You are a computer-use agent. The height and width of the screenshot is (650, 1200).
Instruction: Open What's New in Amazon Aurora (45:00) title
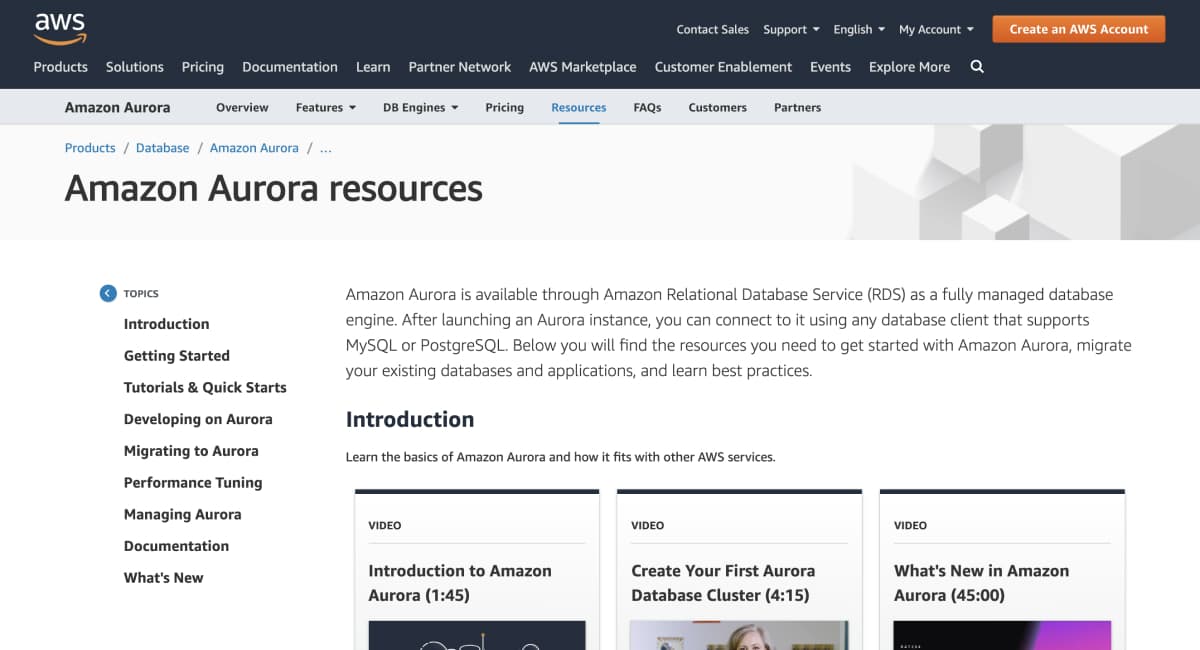981,583
